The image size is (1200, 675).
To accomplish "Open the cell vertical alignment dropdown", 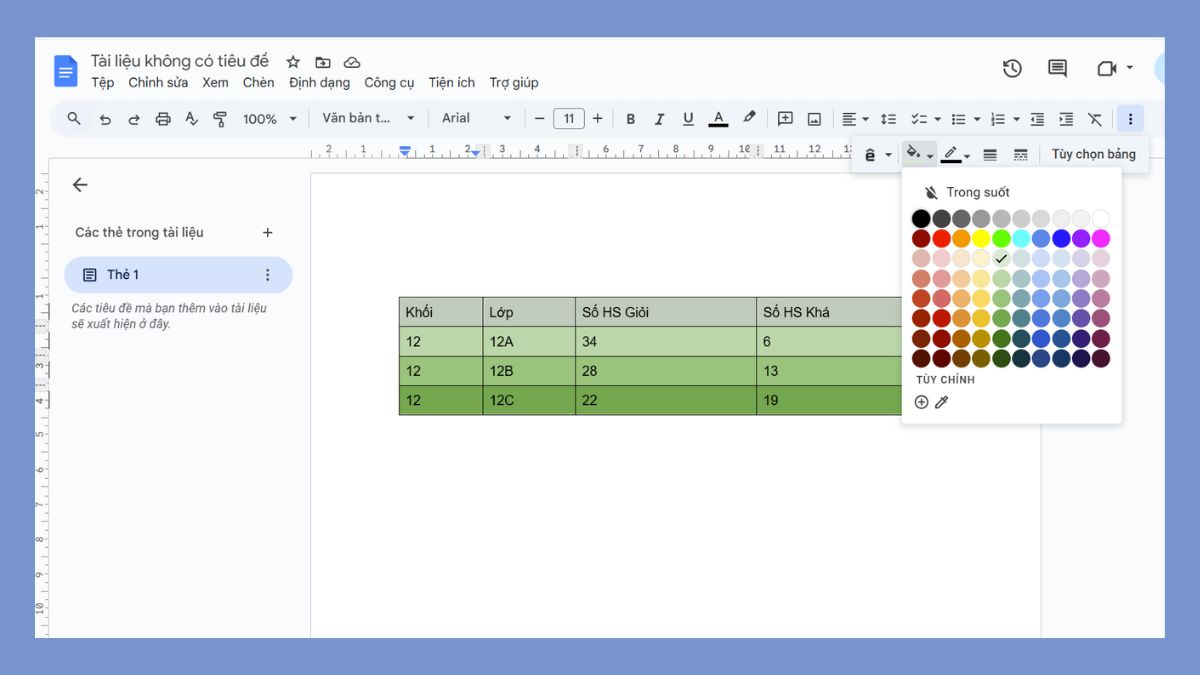I will point(877,155).
